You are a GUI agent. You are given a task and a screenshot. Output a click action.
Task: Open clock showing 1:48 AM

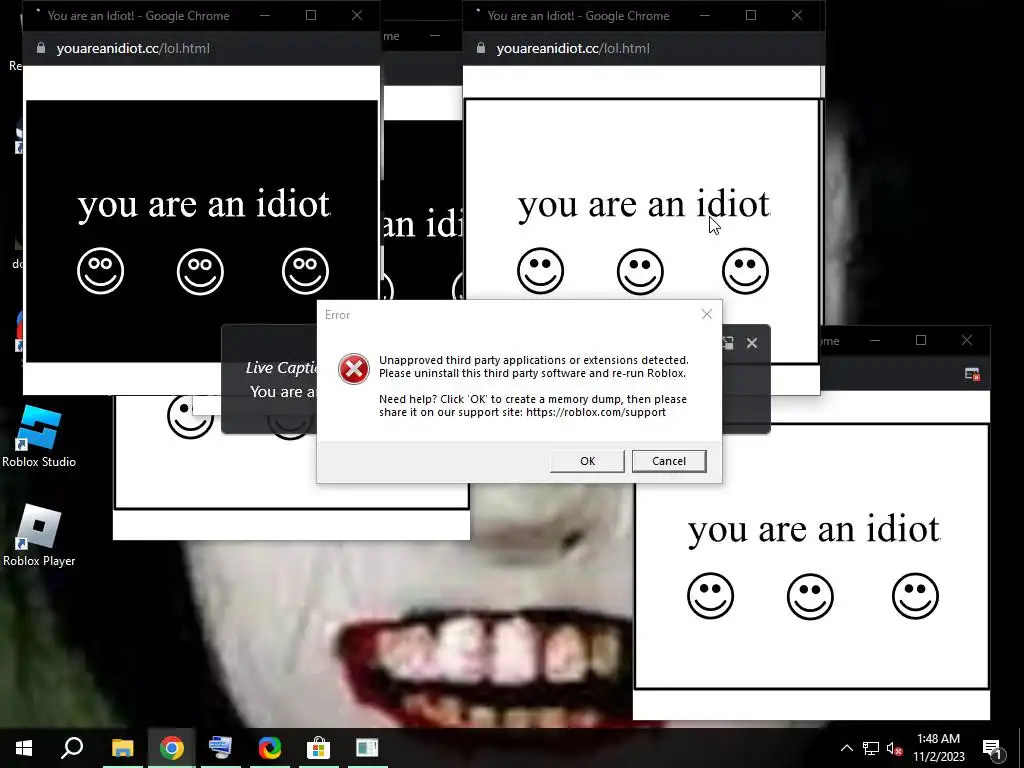coord(938,748)
